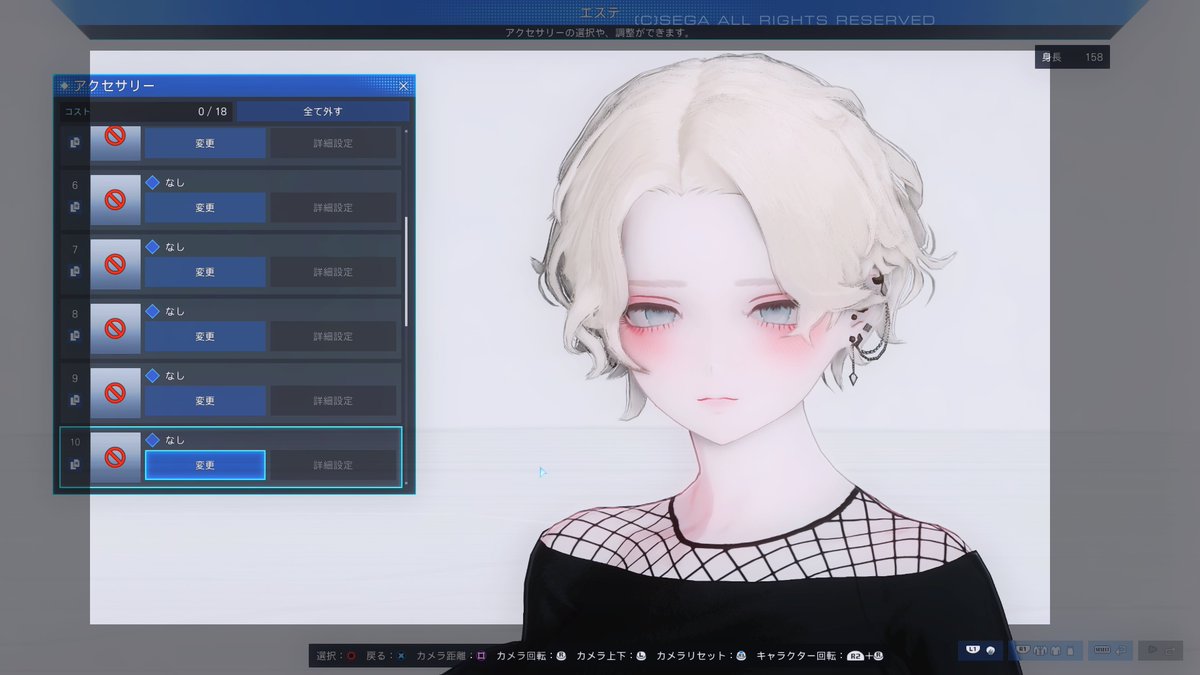Click the copy icon in the topmost row above row 6
The width and height of the screenshot is (1200, 675).
[75, 143]
